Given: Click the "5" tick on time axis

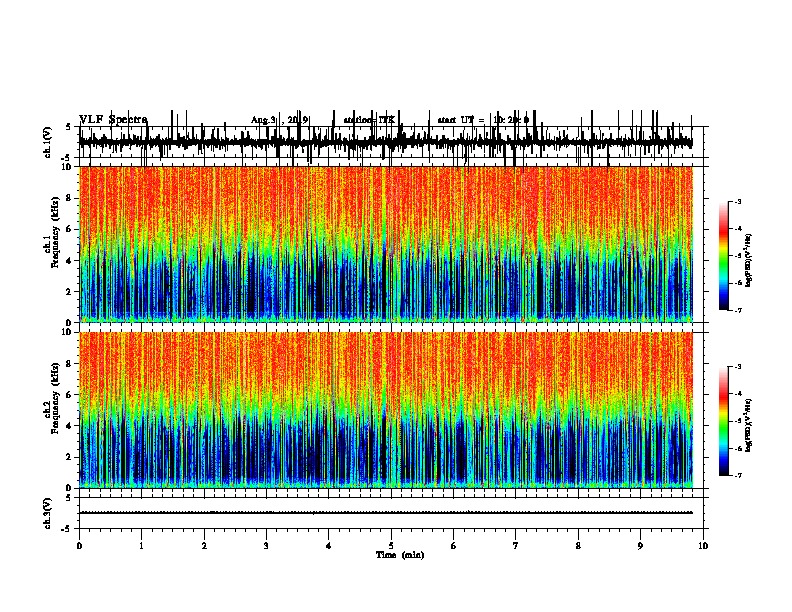Looking at the screenshot, I should click(x=391, y=546).
